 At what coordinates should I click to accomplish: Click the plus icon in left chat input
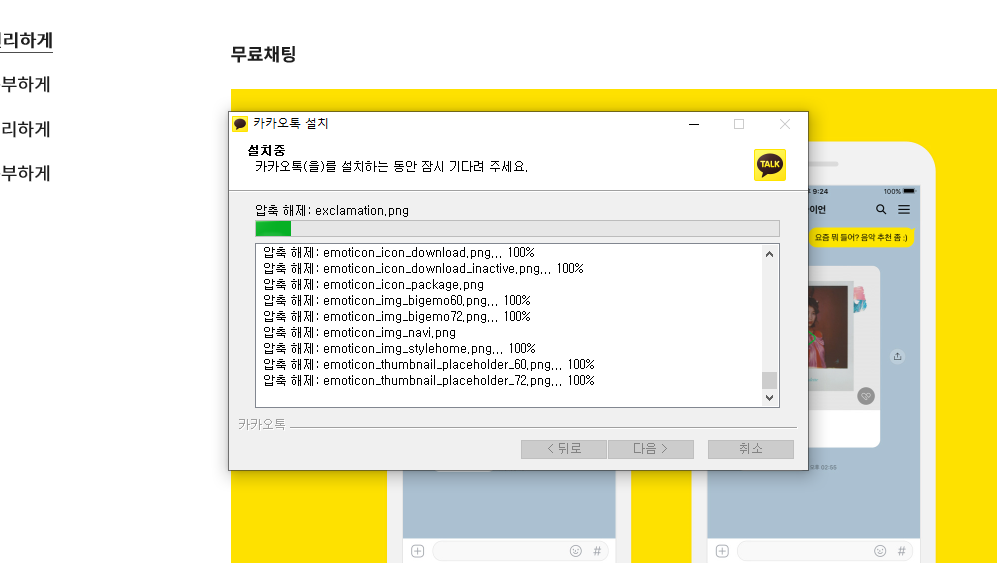pyautogui.click(x=417, y=551)
